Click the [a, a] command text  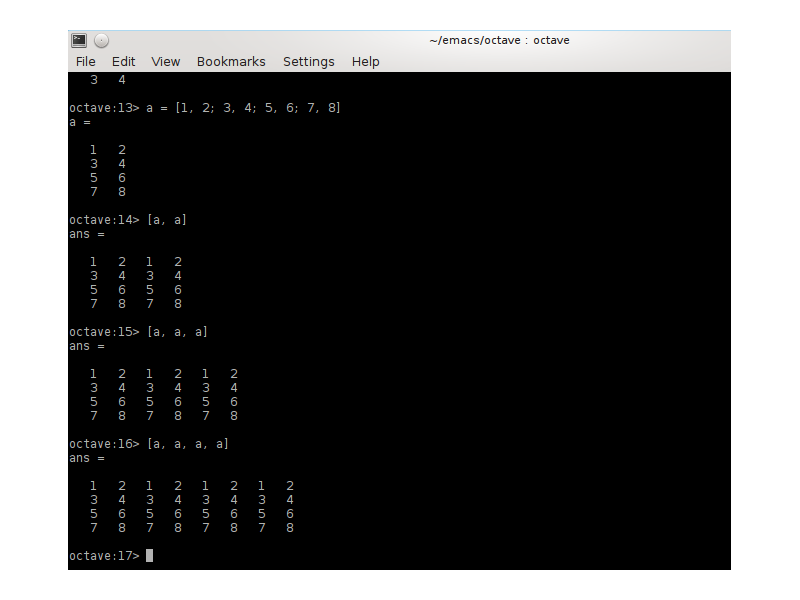click(x=166, y=219)
